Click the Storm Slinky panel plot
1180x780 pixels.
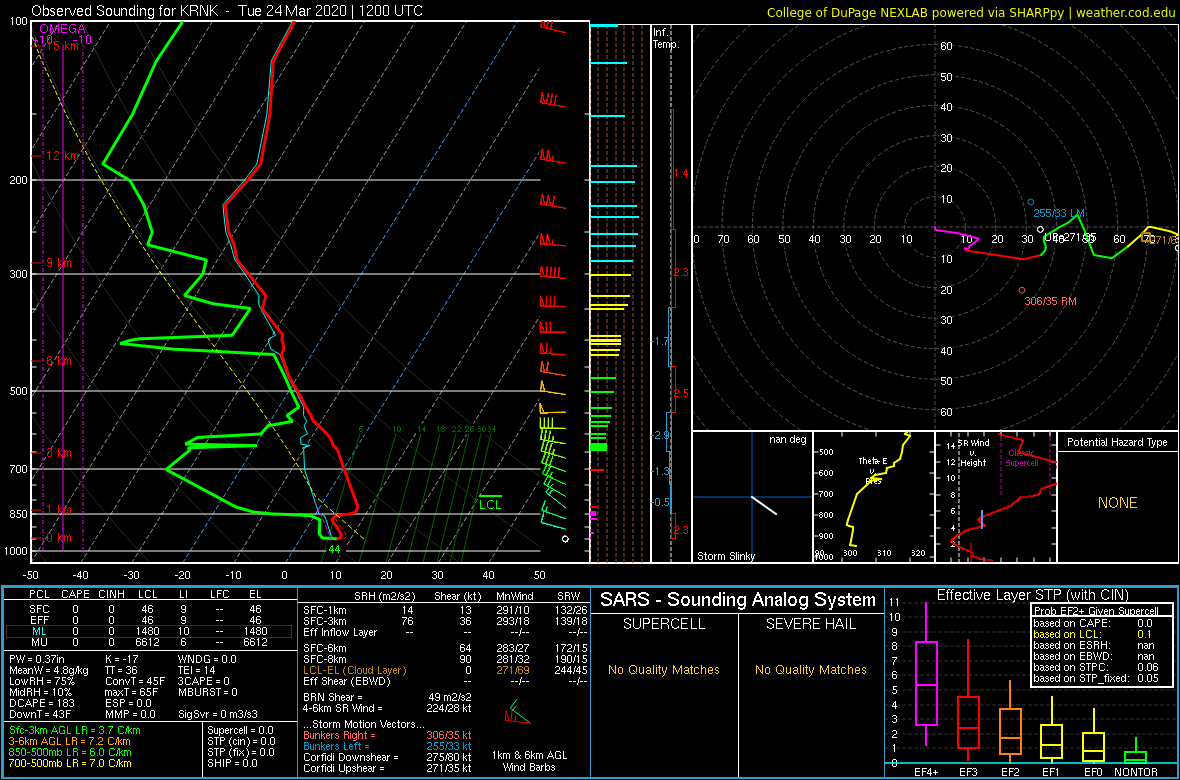753,497
